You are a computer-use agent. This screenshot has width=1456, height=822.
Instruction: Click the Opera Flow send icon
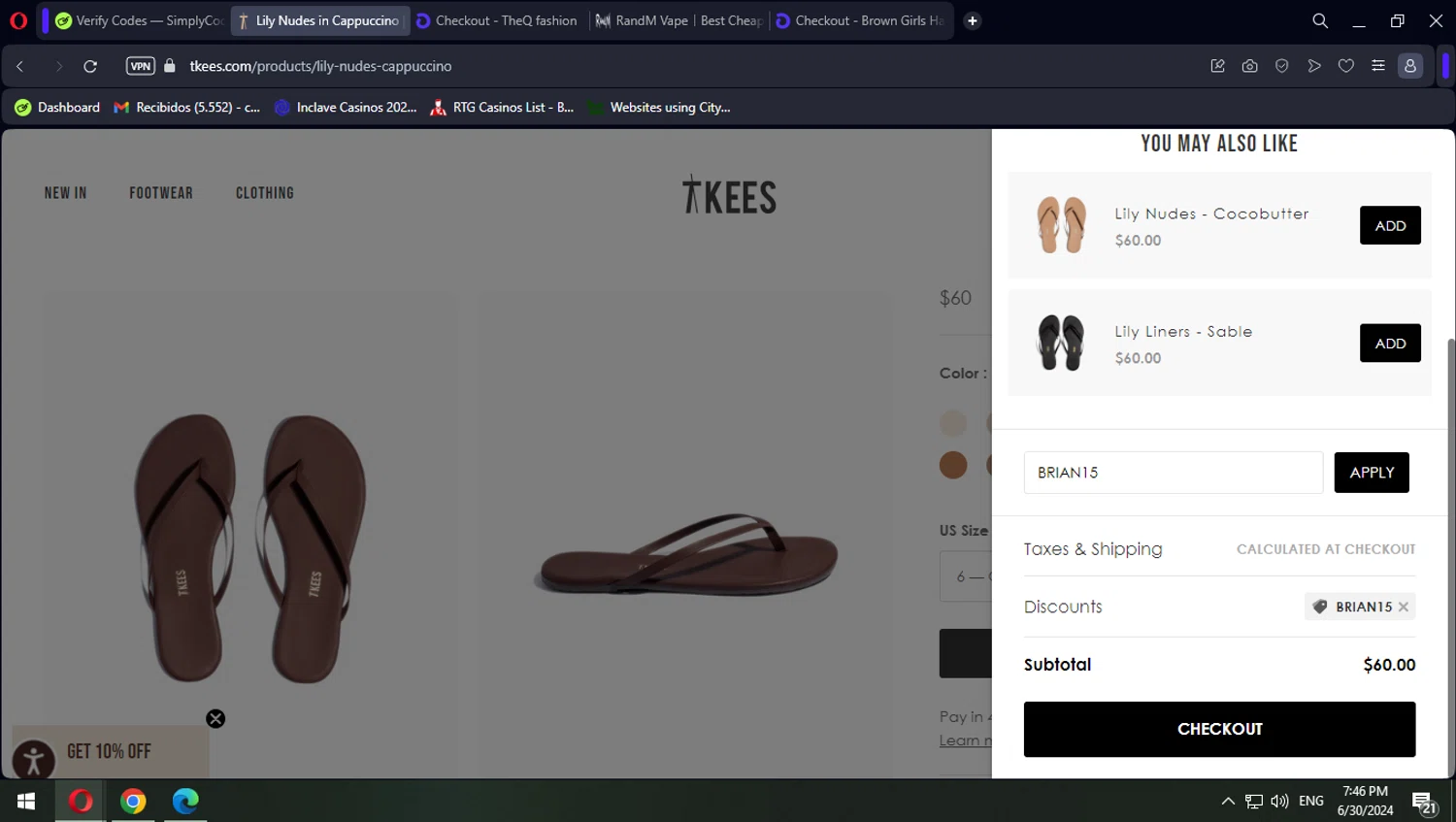[x=1314, y=66]
